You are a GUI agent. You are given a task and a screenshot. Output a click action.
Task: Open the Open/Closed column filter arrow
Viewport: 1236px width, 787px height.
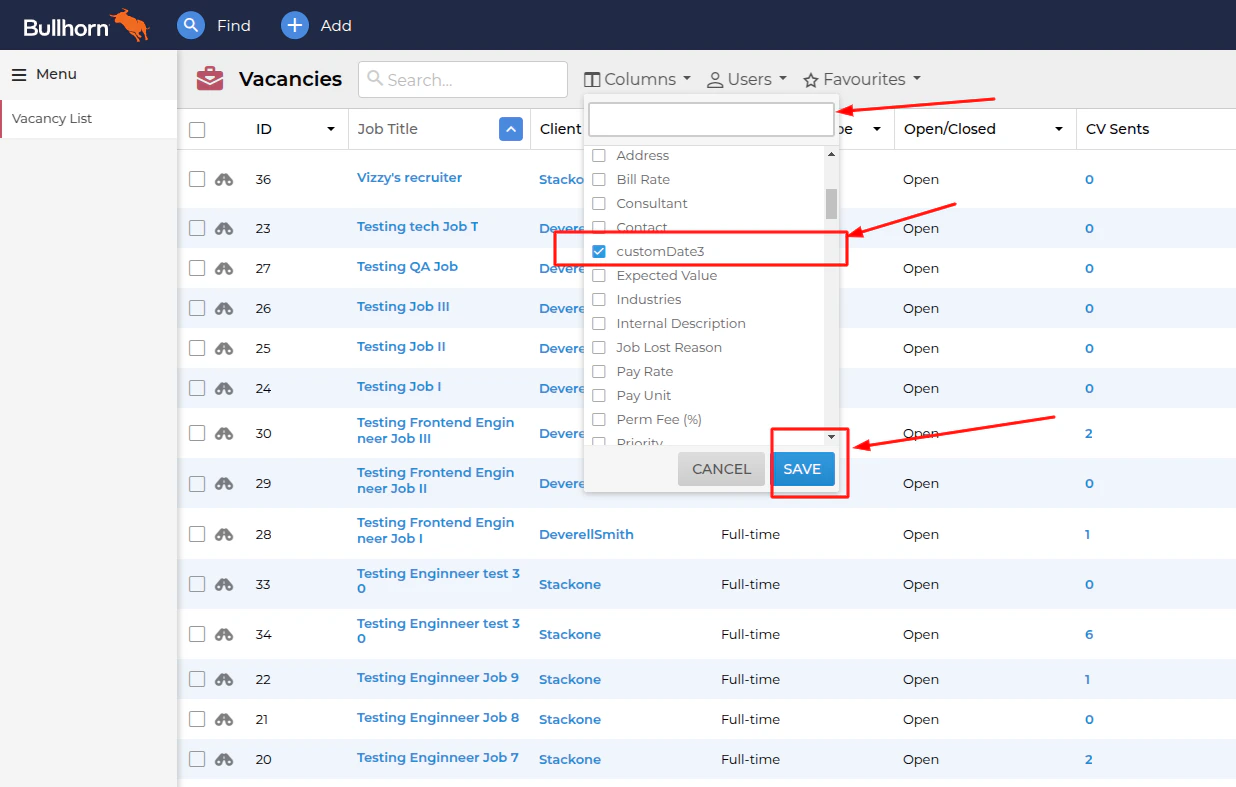pos(1059,129)
